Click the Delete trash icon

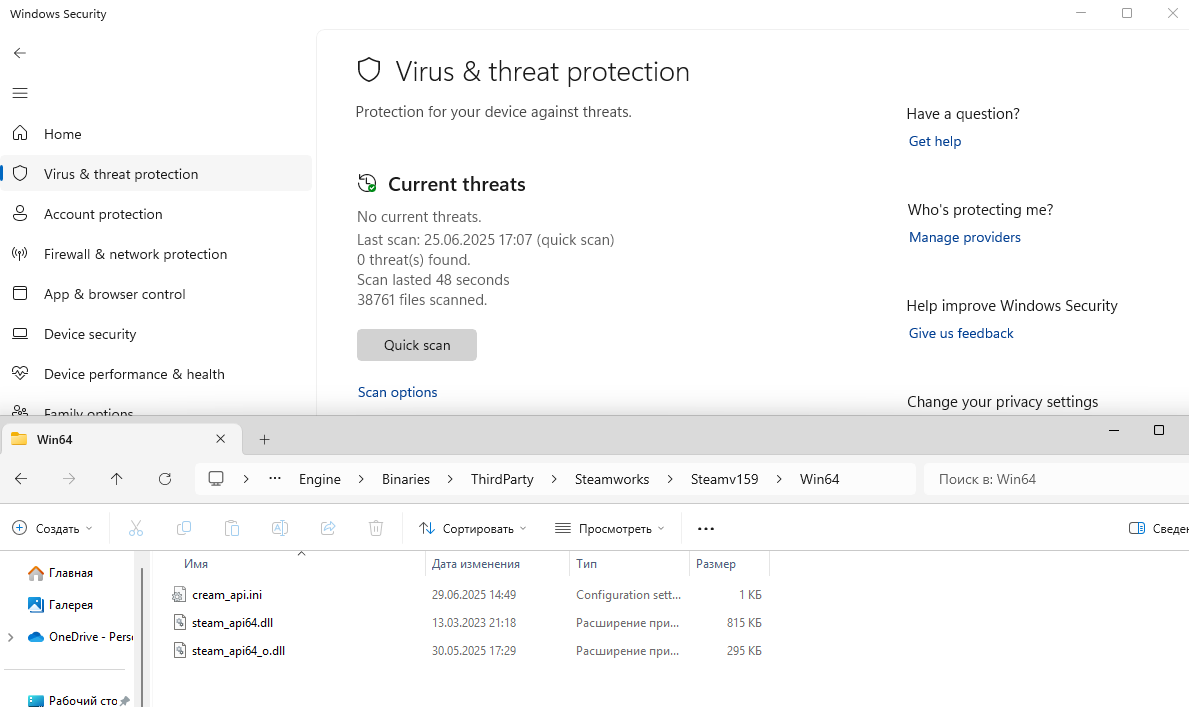(x=376, y=529)
